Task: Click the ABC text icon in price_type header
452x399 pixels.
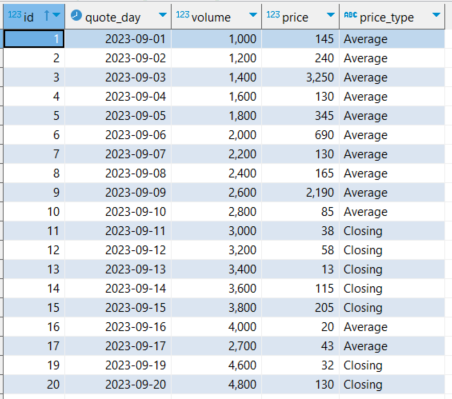Action: (350, 15)
